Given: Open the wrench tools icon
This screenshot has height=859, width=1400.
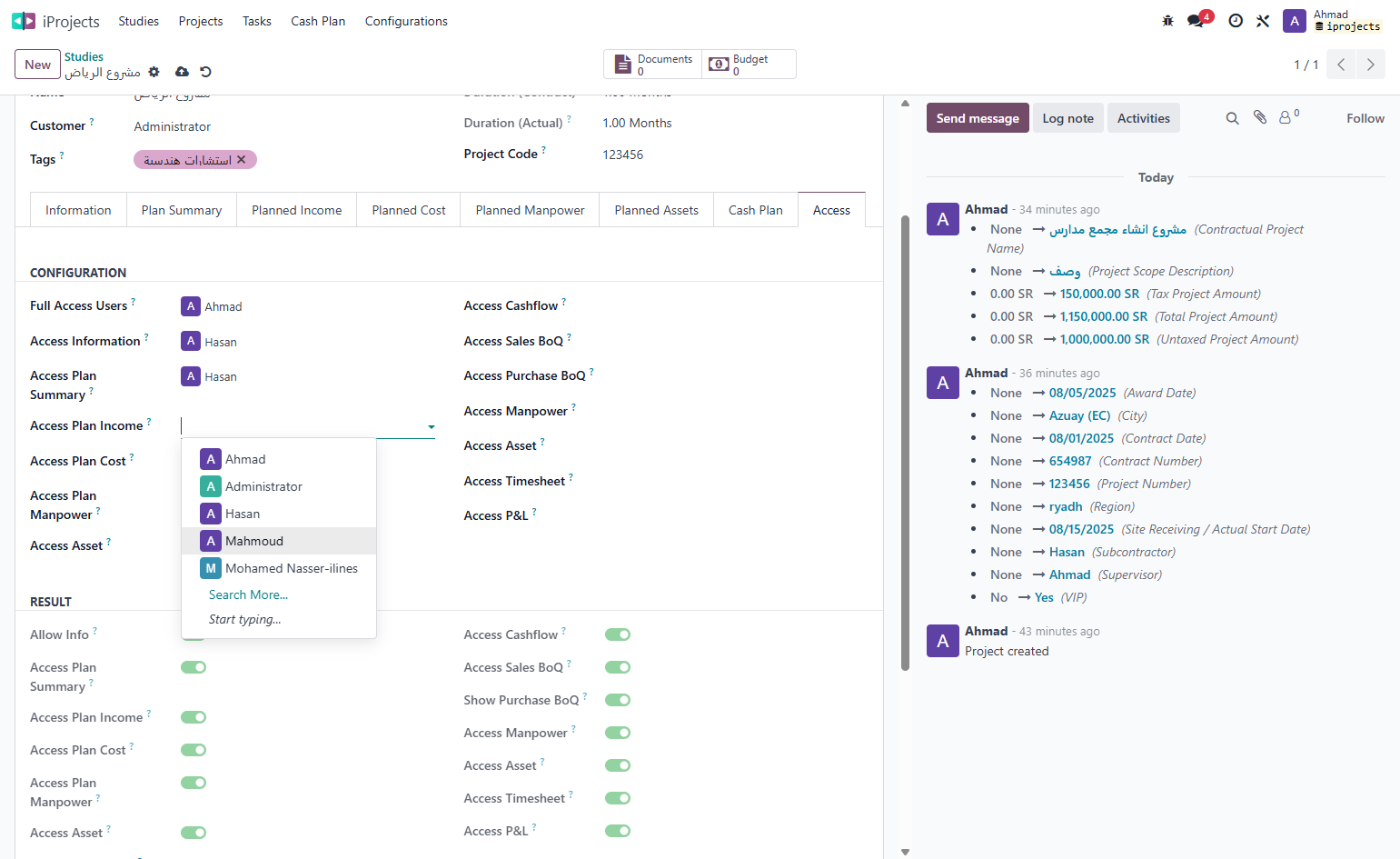Looking at the screenshot, I should [1263, 21].
